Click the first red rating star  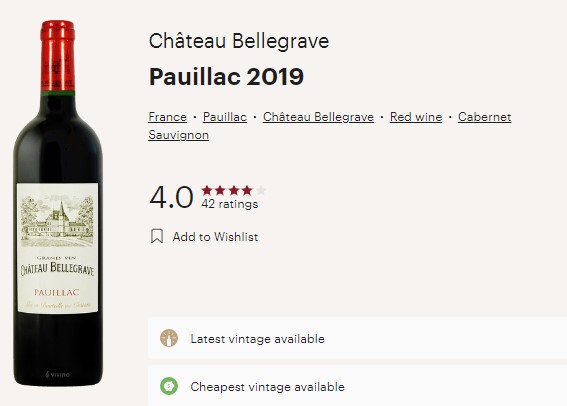[x=207, y=190]
